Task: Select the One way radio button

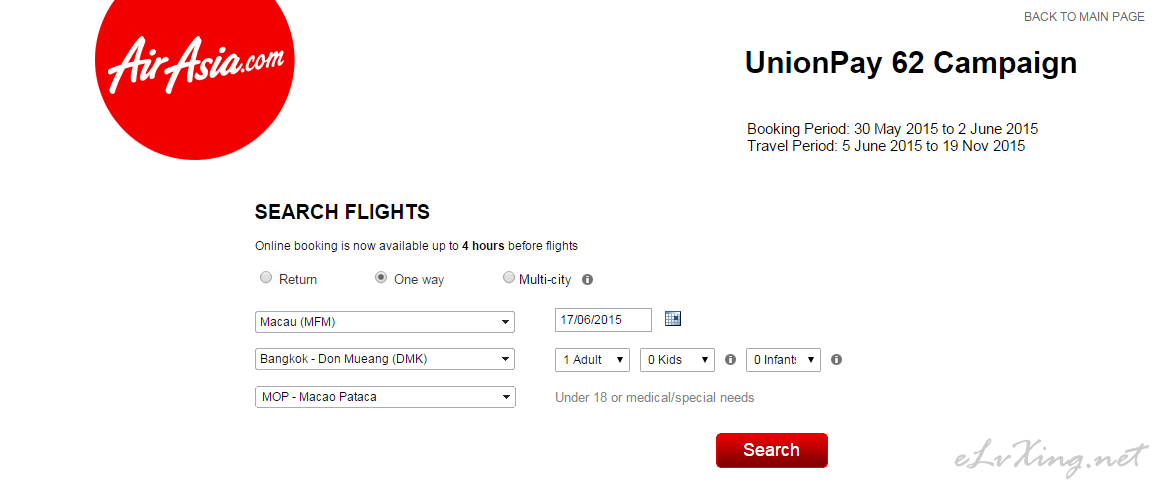Action: click(x=381, y=278)
